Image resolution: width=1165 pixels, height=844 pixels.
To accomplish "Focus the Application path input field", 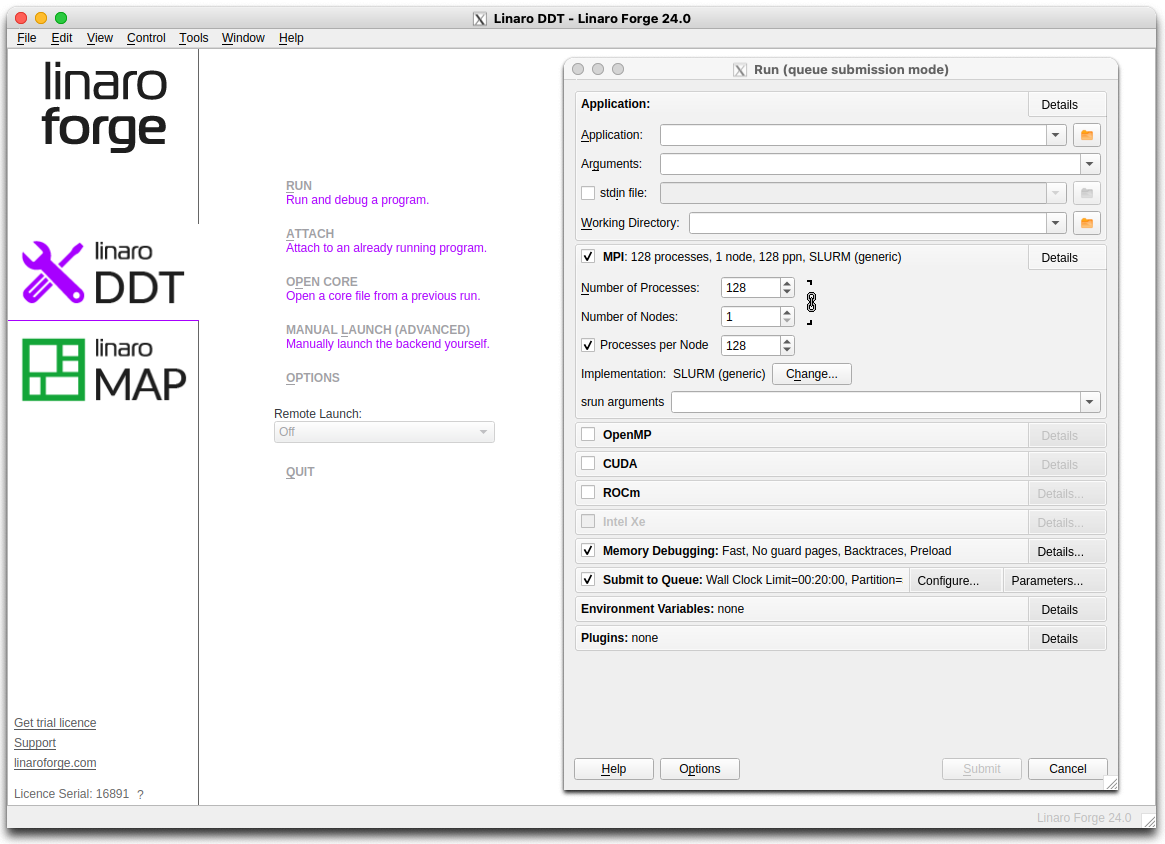I will (x=853, y=135).
